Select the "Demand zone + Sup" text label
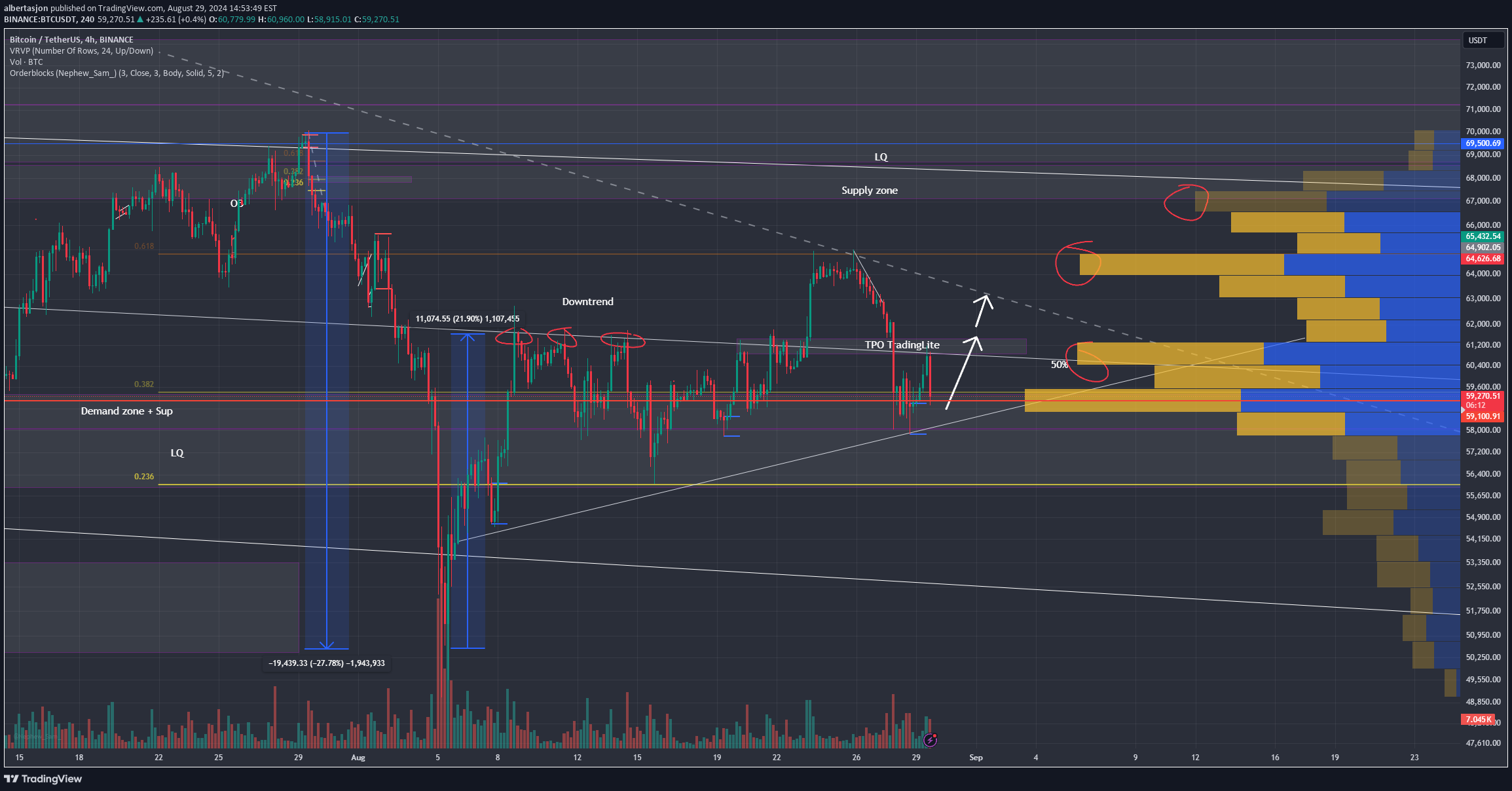The height and width of the screenshot is (791, 1512). pos(127,411)
